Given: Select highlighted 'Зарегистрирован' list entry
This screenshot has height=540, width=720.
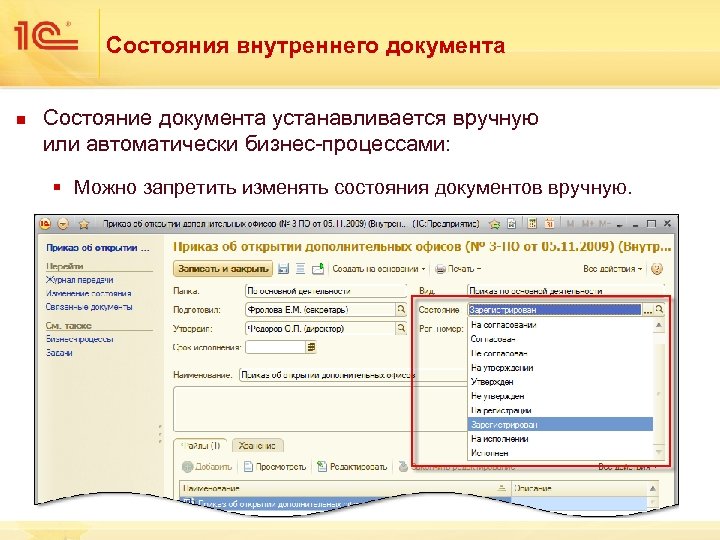Looking at the screenshot, I should (560, 424).
